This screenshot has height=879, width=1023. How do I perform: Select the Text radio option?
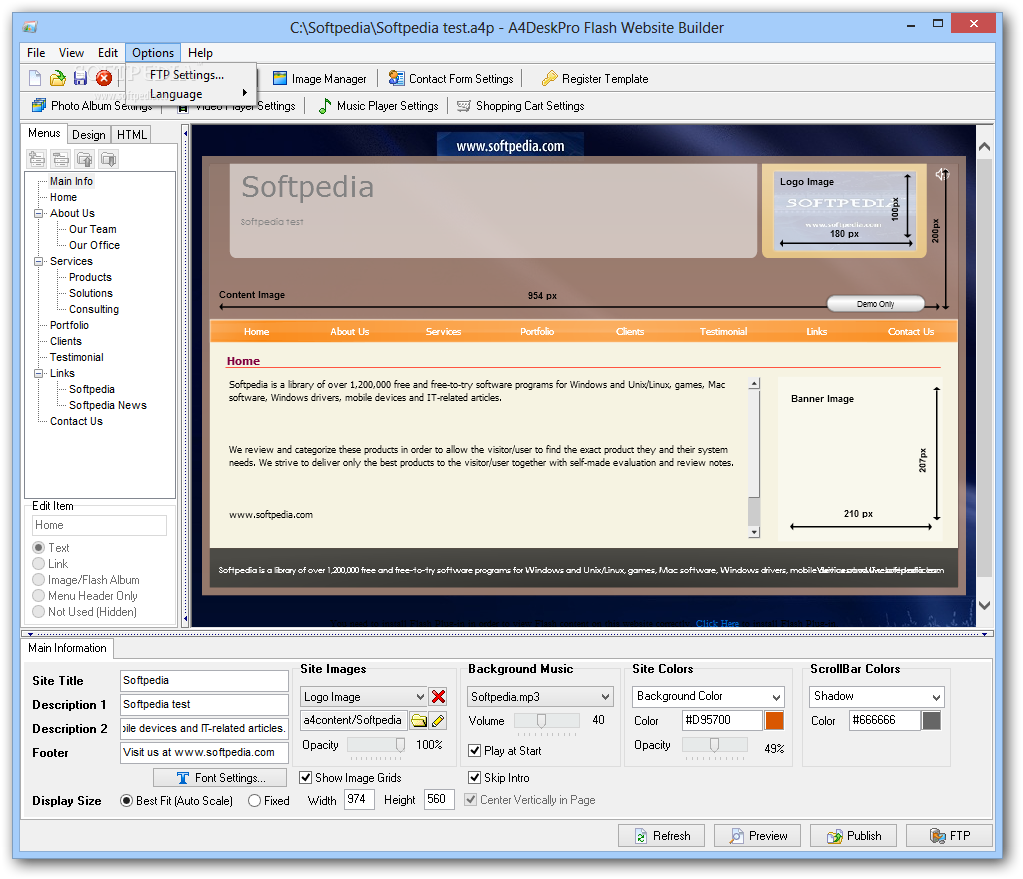38,547
